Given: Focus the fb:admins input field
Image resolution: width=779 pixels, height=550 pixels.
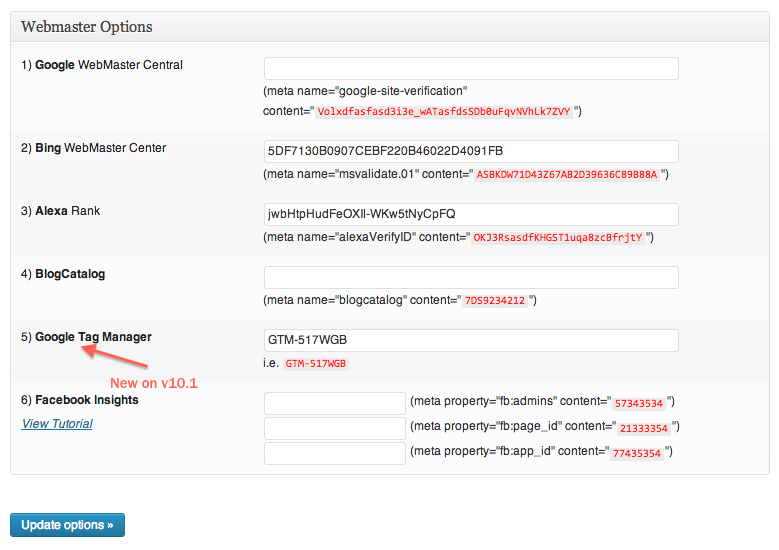Looking at the screenshot, I should click(x=335, y=403).
